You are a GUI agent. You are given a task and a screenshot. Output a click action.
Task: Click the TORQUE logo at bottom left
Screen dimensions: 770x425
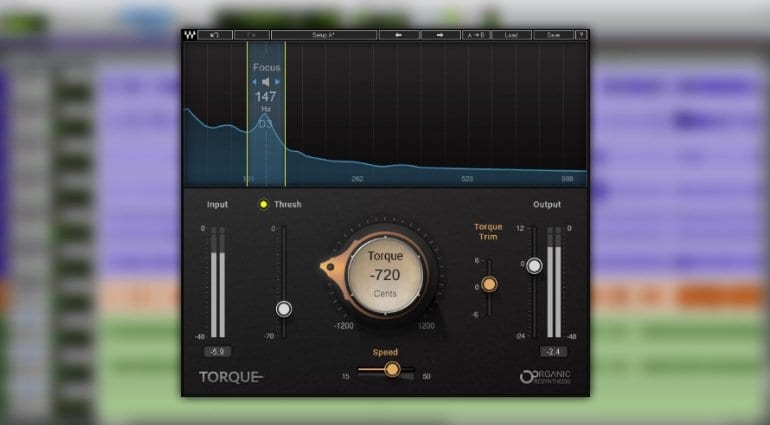pos(231,377)
